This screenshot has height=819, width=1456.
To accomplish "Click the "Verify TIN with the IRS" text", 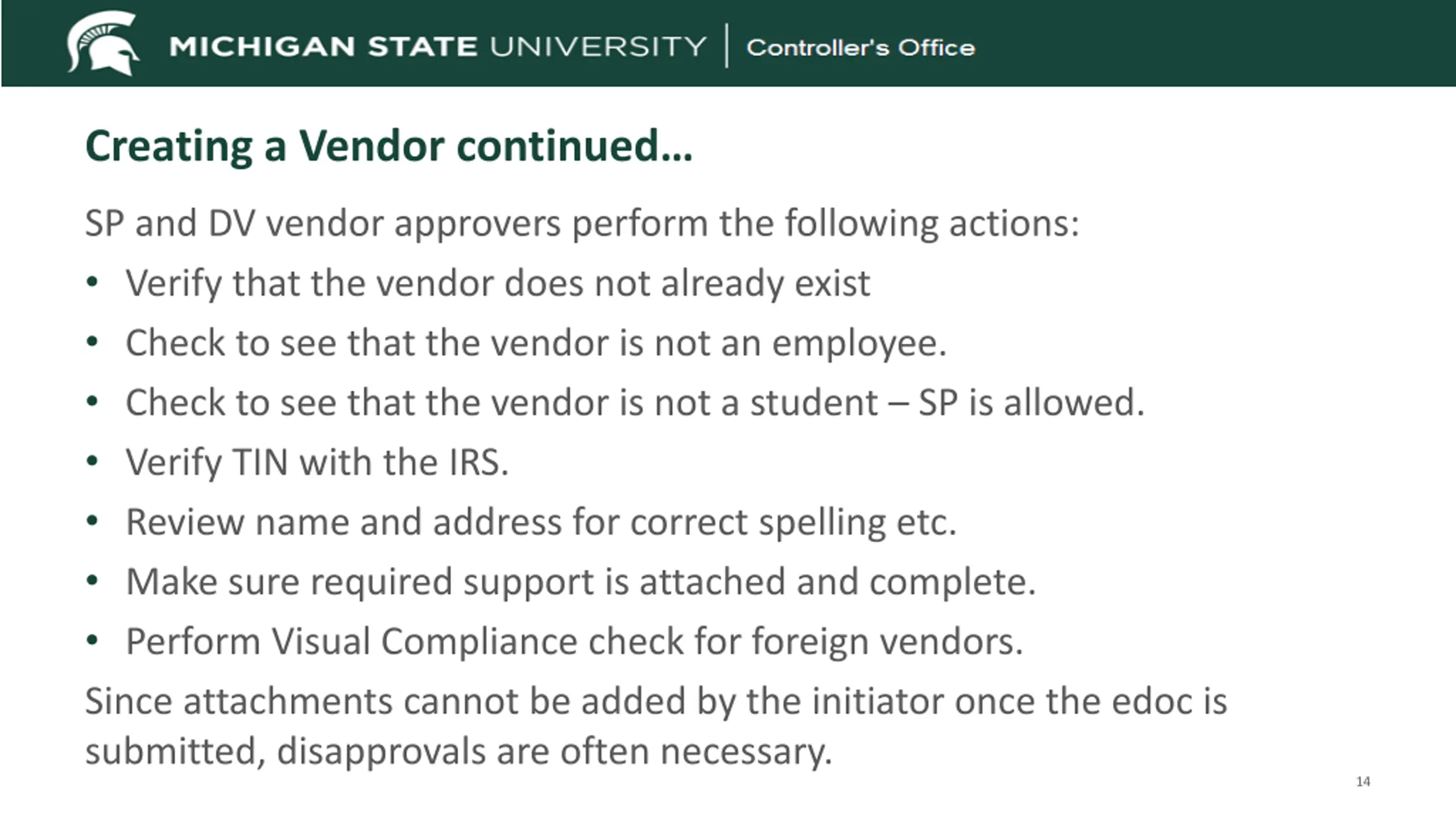I will tap(317, 462).
